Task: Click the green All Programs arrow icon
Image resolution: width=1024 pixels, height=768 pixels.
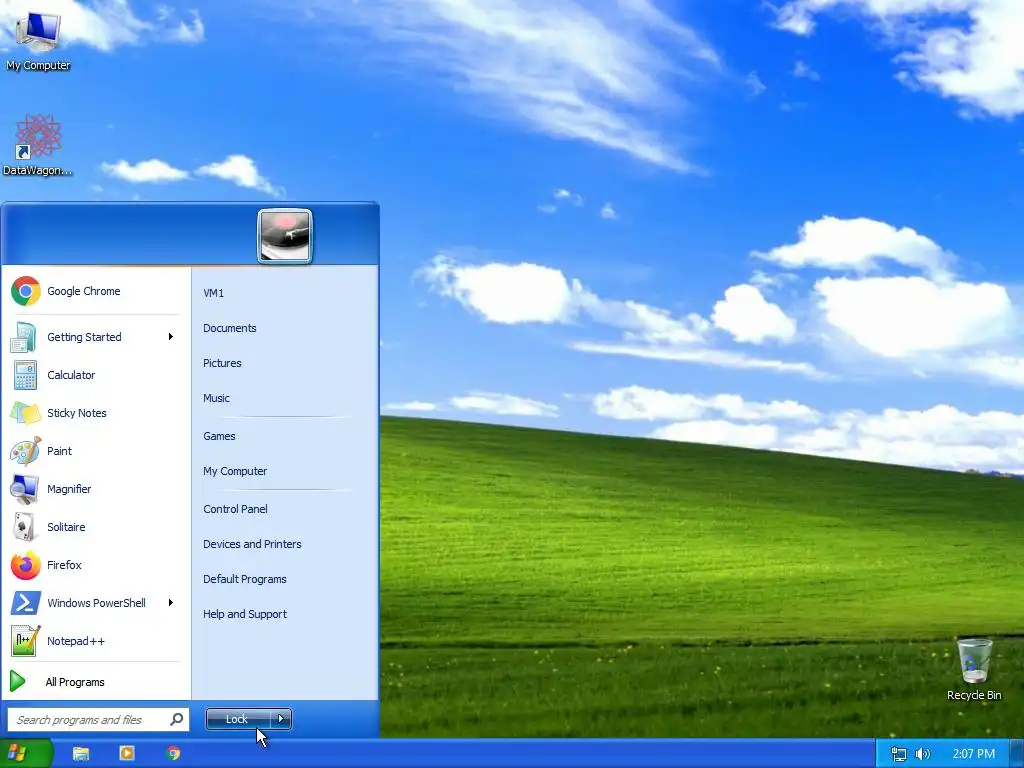Action: (18, 682)
